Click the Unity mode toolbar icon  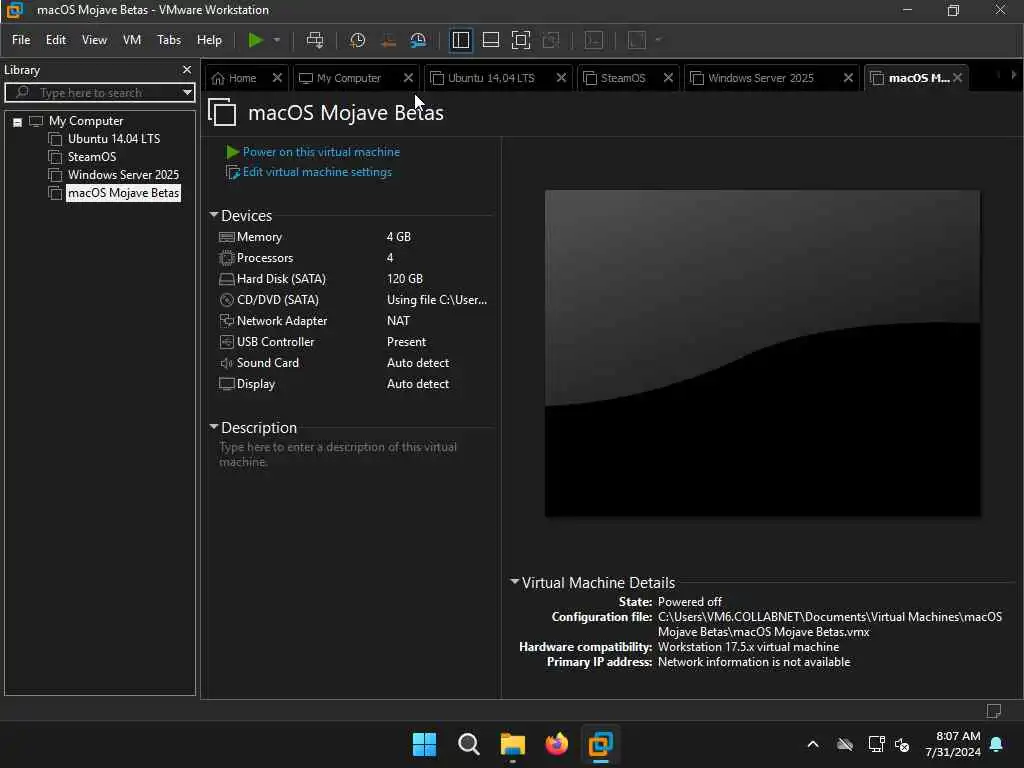click(551, 40)
